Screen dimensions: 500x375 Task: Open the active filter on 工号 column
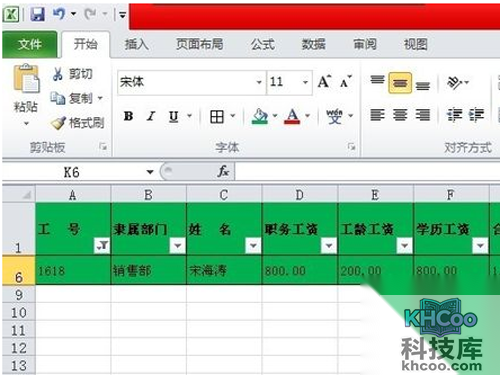click(102, 246)
